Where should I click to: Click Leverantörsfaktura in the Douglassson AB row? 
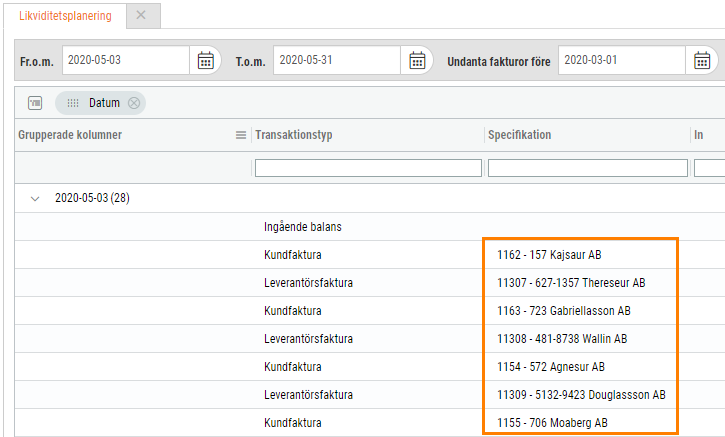pos(308,395)
